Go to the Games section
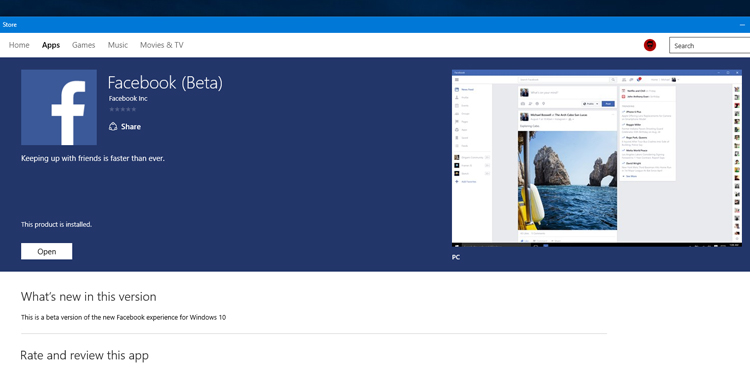The image size is (750, 369). pyautogui.click(x=84, y=45)
